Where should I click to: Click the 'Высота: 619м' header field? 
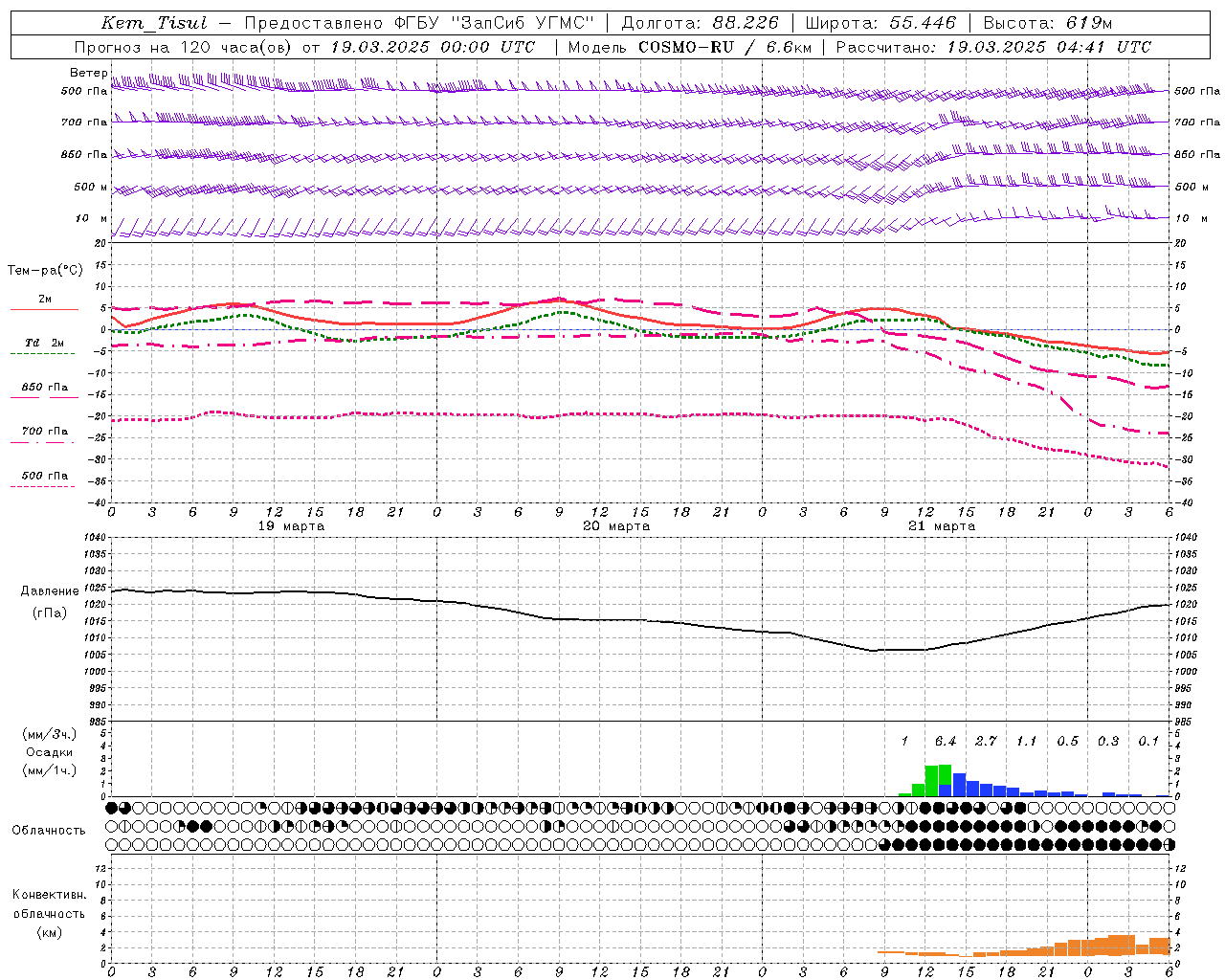[x=1048, y=23]
